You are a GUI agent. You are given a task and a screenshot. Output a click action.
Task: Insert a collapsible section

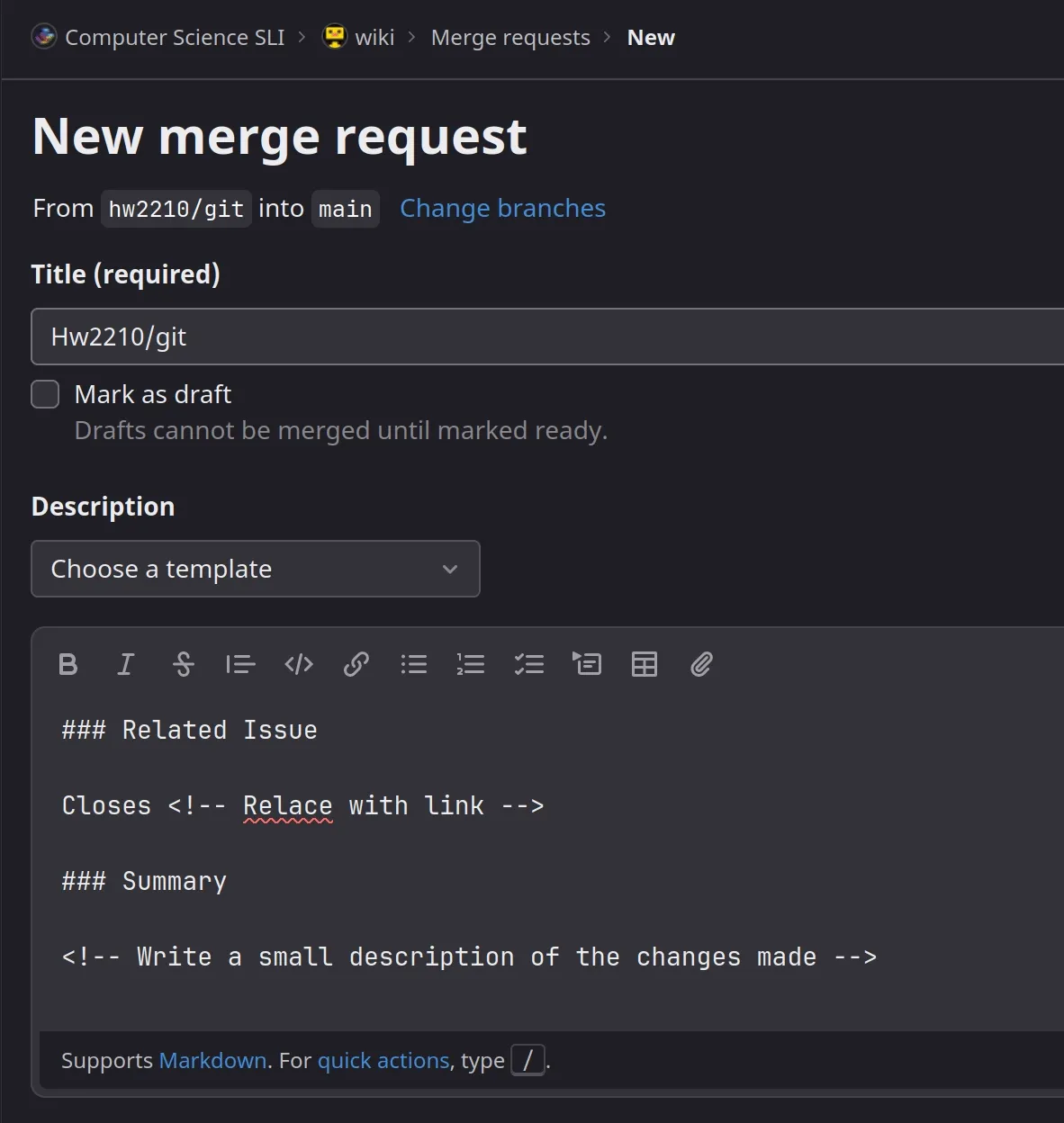pos(586,664)
